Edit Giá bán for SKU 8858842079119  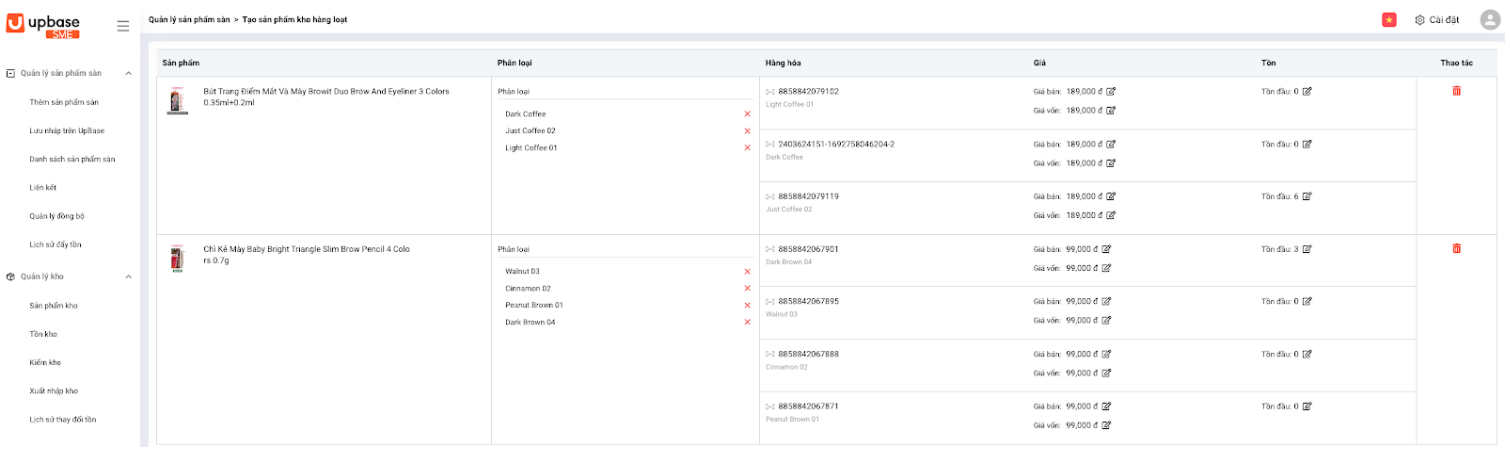tap(1111, 196)
